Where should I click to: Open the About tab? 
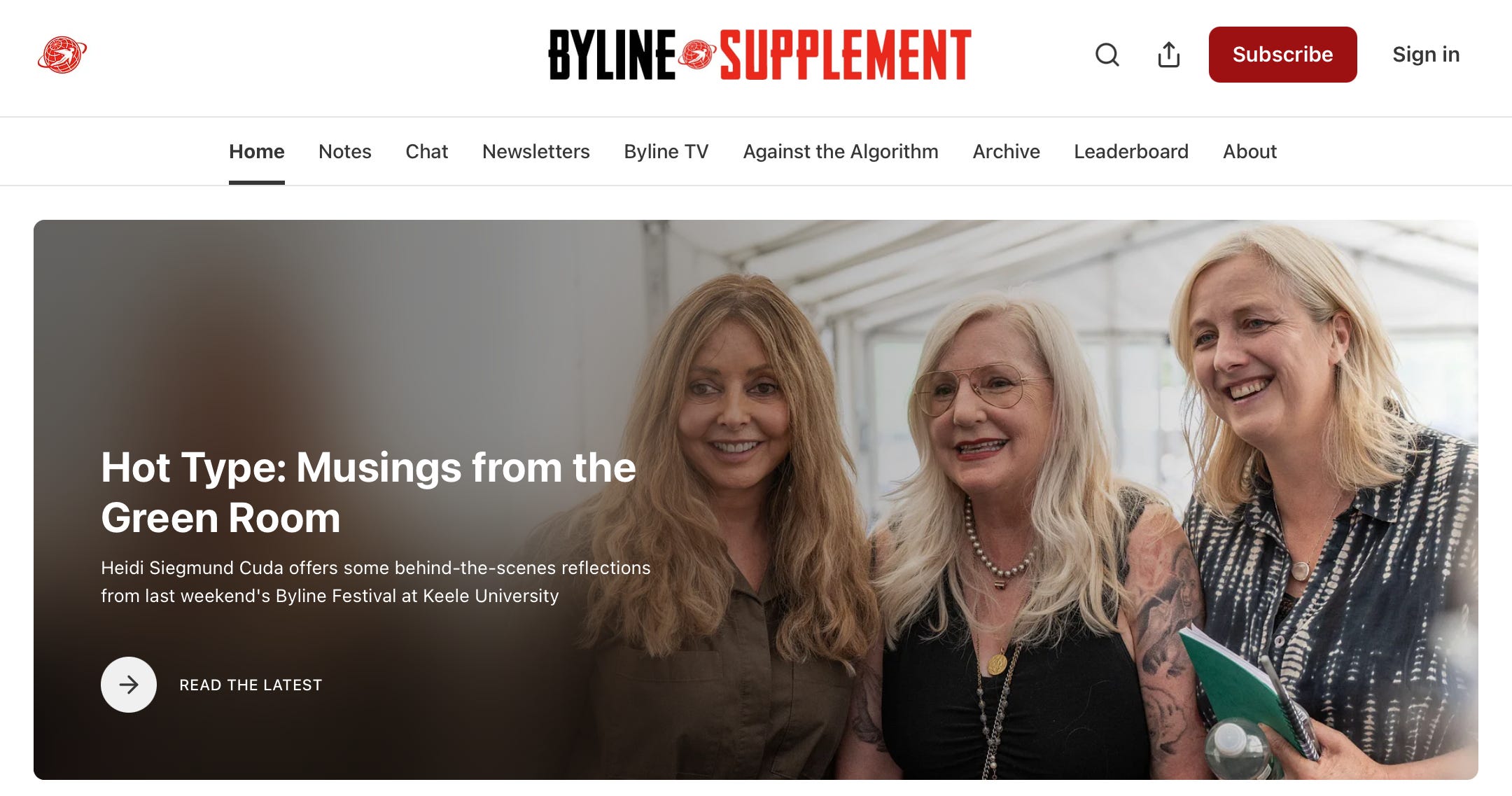(x=1249, y=151)
